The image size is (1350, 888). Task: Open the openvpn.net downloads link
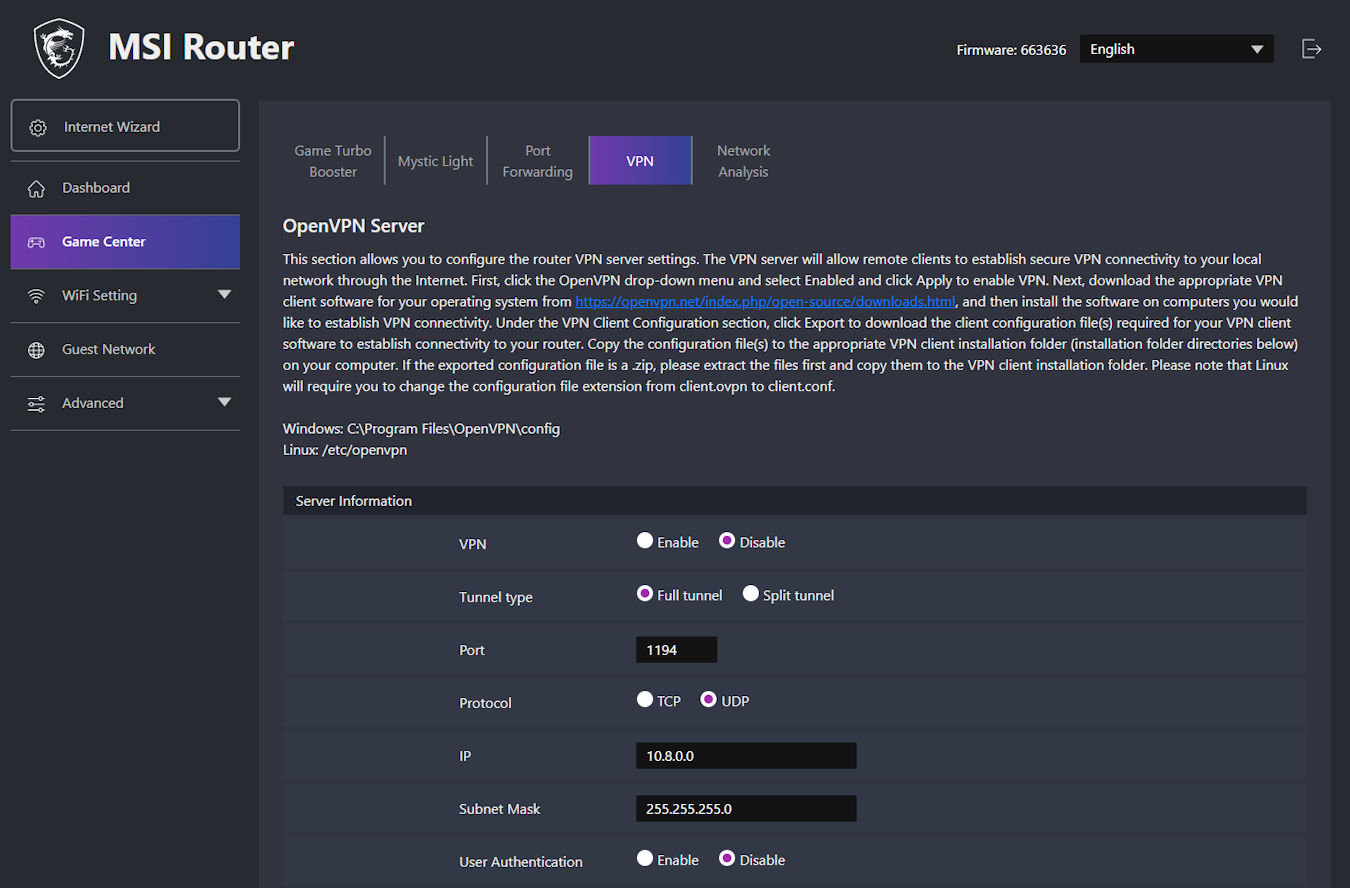766,301
